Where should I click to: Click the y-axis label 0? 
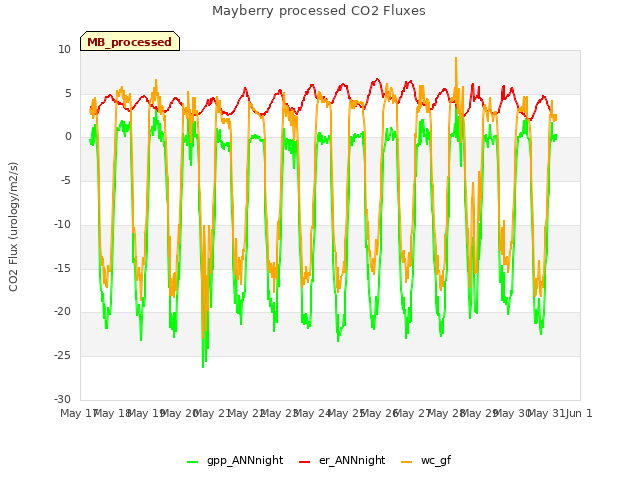pyautogui.click(x=68, y=137)
